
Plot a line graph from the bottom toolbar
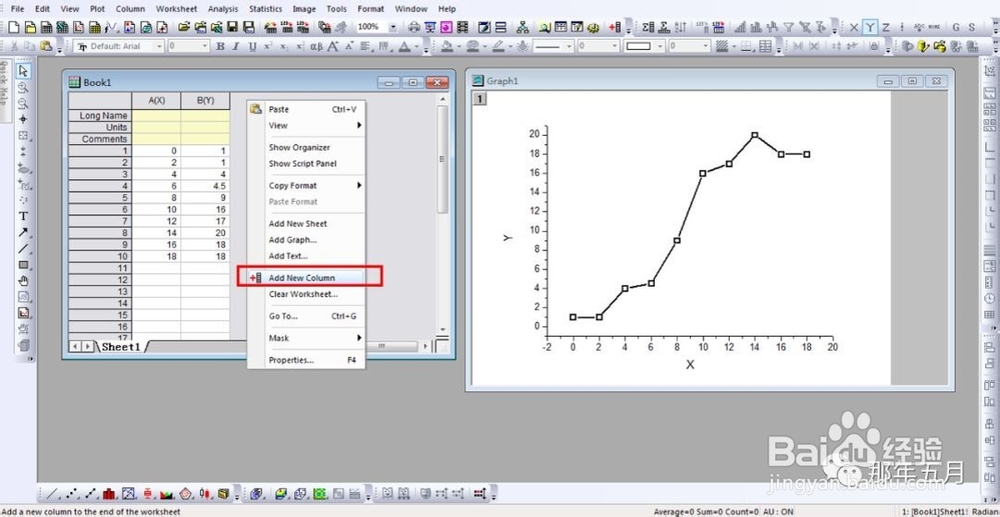[x=53, y=493]
